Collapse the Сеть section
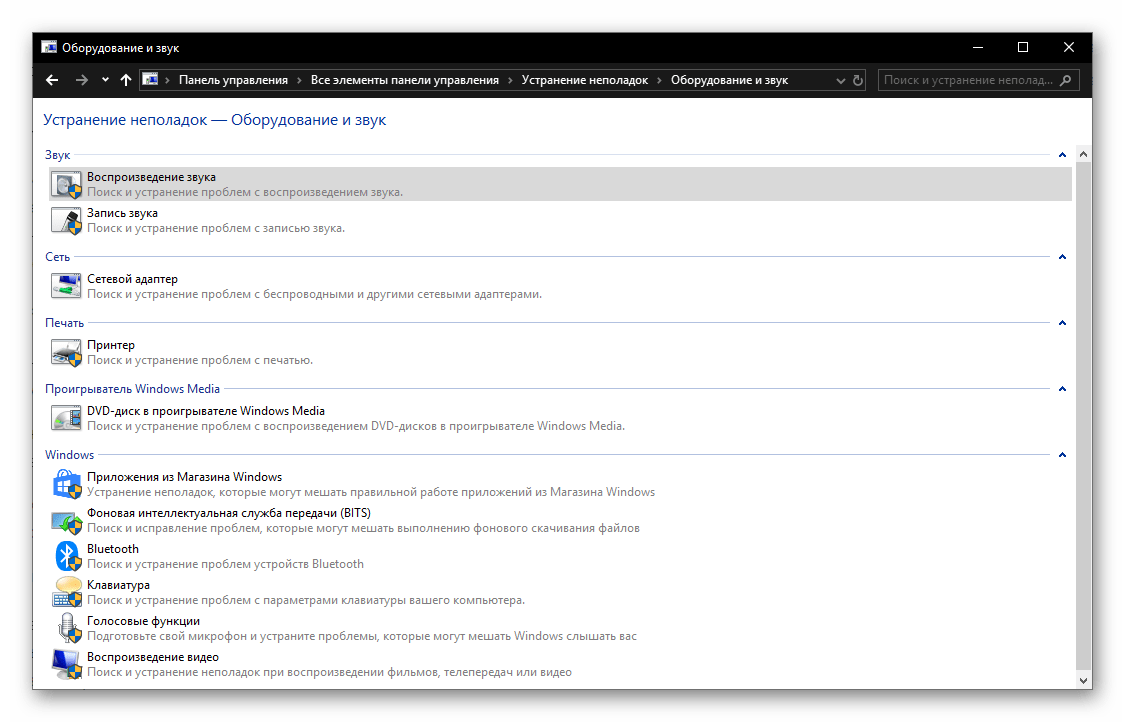 1062,257
